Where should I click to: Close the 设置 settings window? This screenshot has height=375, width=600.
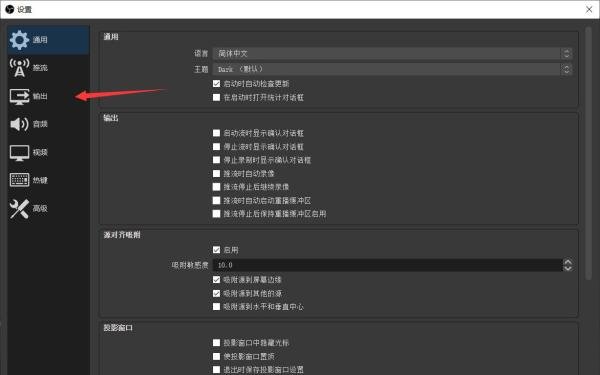click(589, 10)
